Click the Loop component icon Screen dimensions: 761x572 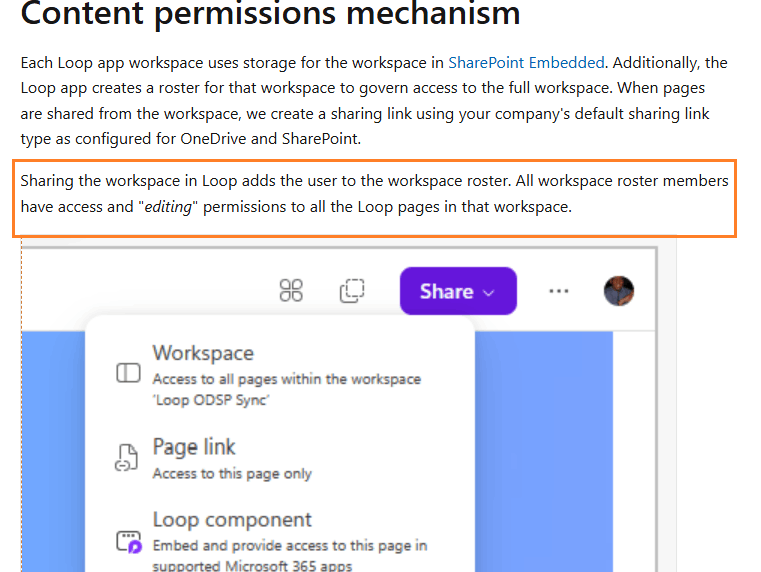[x=129, y=542]
